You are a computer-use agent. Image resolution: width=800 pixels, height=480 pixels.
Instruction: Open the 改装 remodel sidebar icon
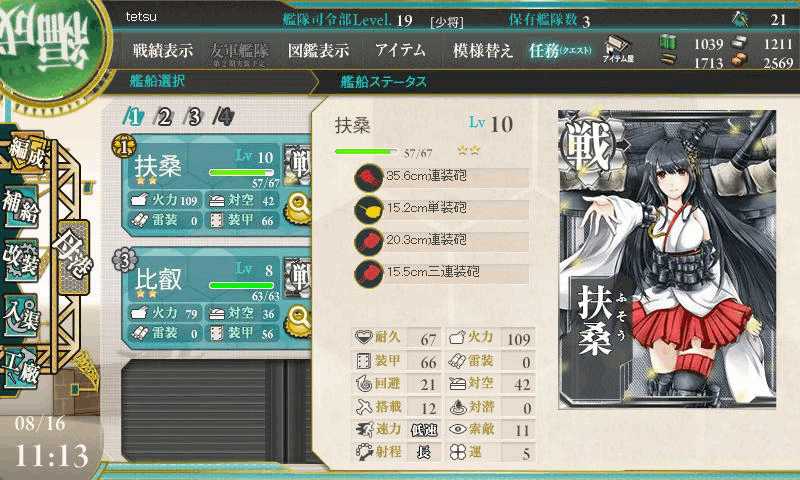tap(21, 260)
